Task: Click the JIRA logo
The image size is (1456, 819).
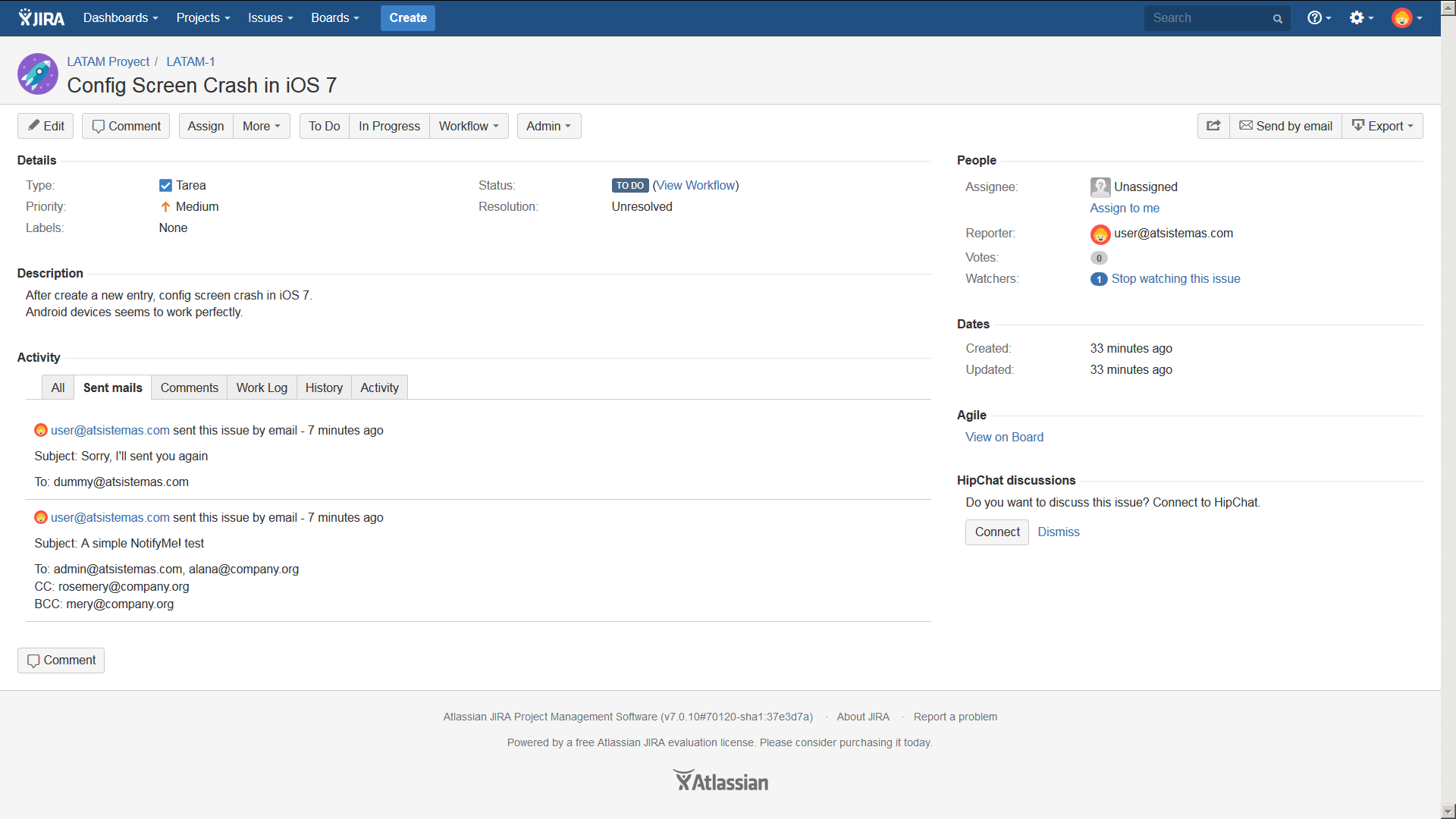Action: pyautogui.click(x=42, y=17)
